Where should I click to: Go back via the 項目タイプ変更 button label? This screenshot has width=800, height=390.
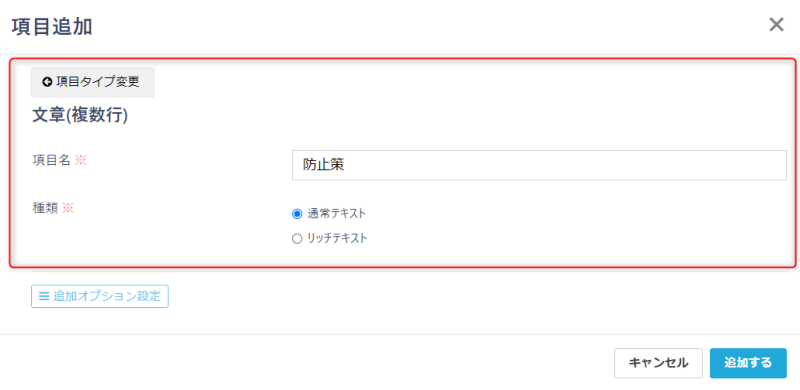click(x=98, y=82)
